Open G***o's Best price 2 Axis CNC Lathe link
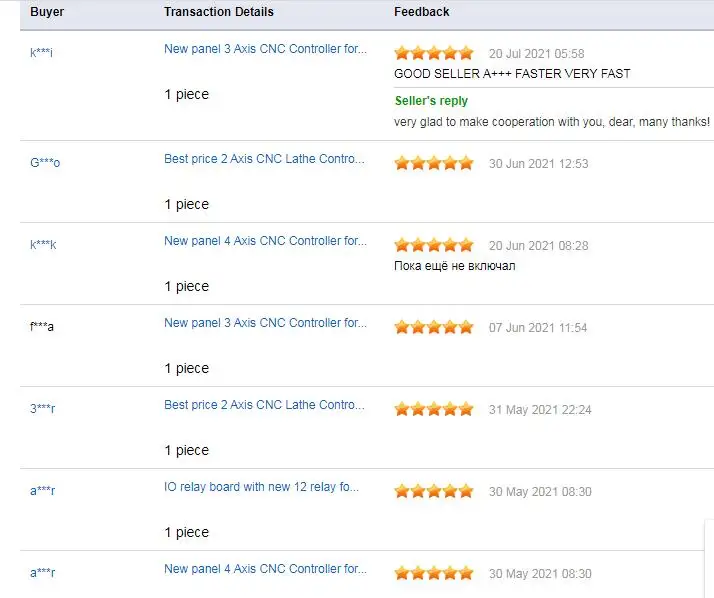The width and height of the screenshot is (714, 598). [x=265, y=159]
